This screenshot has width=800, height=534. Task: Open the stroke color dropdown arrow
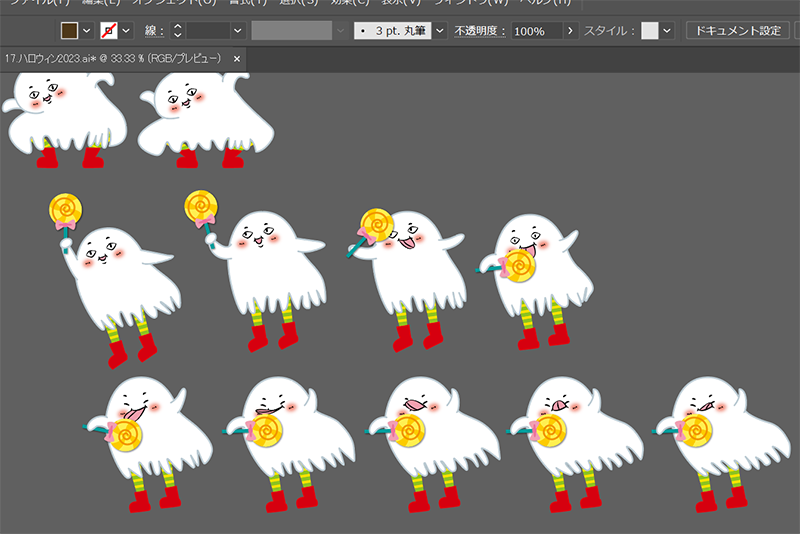[x=127, y=31]
